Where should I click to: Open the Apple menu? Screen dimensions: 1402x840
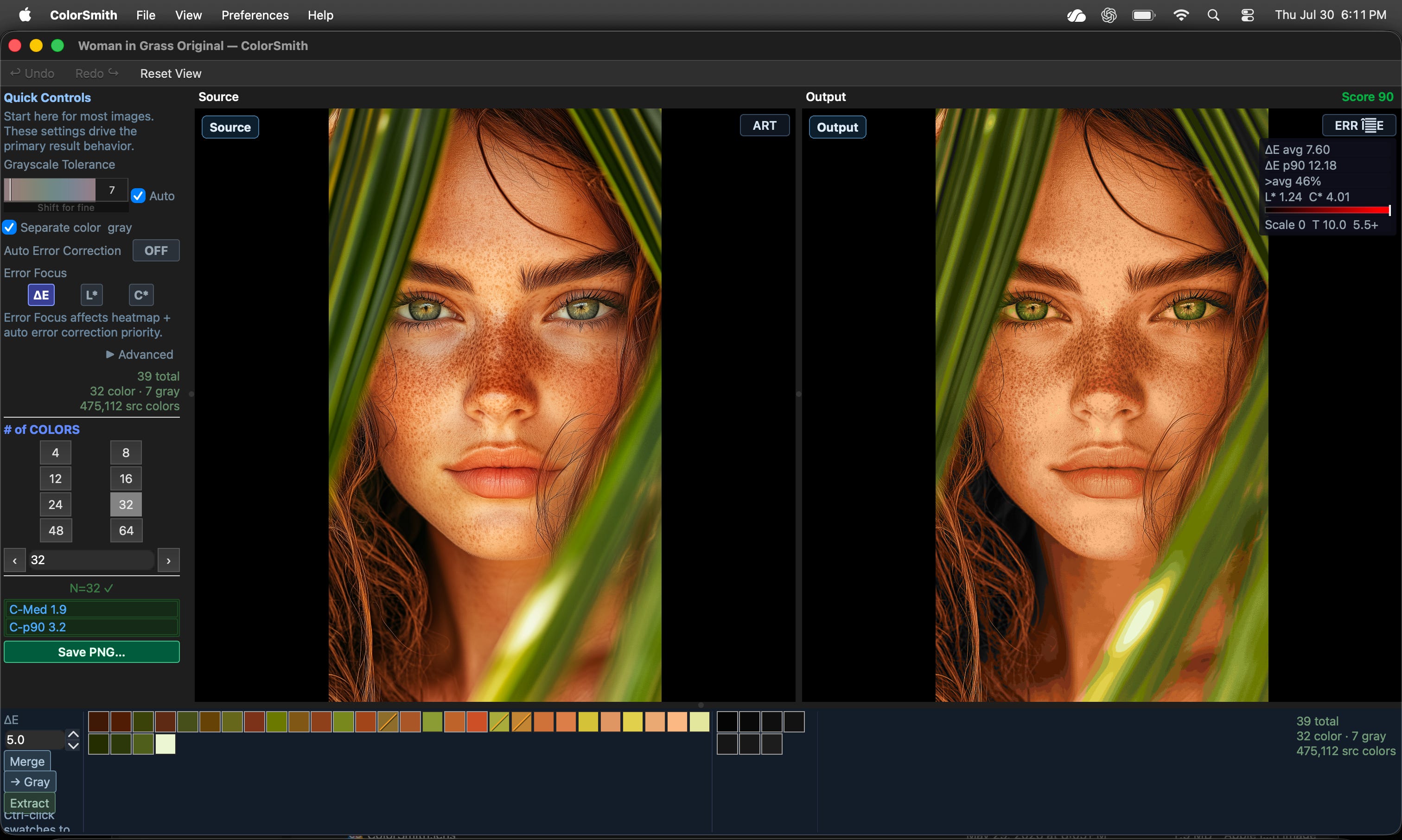[x=25, y=15]
